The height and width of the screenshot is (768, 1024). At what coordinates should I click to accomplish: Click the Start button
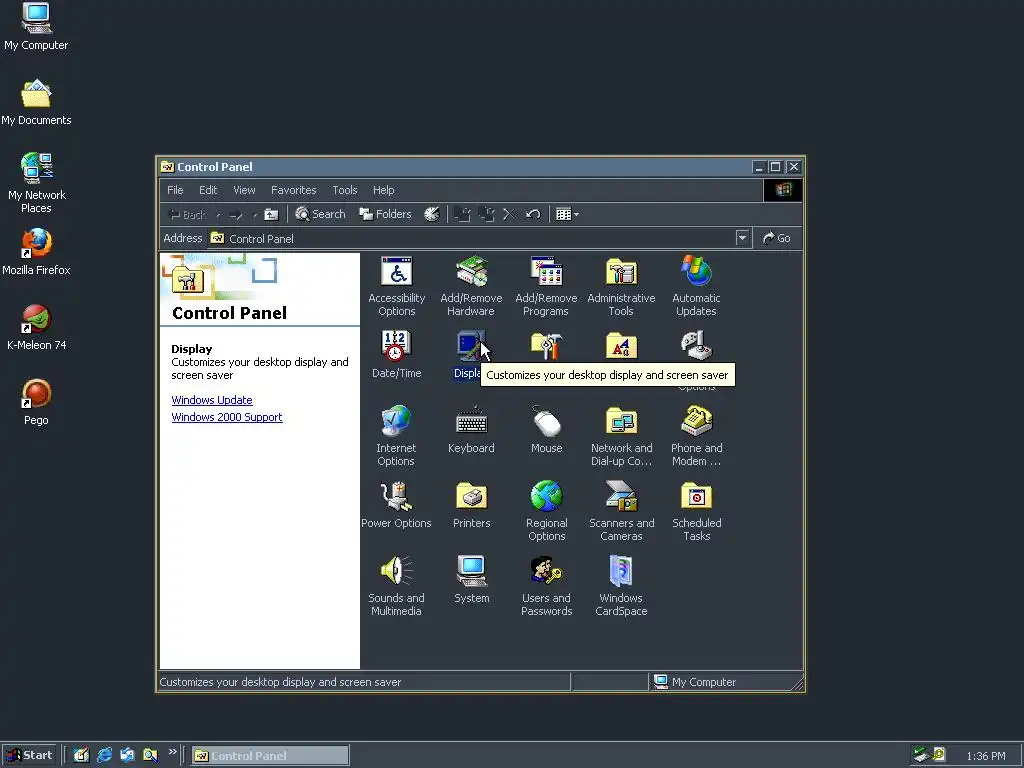(29, 756)
